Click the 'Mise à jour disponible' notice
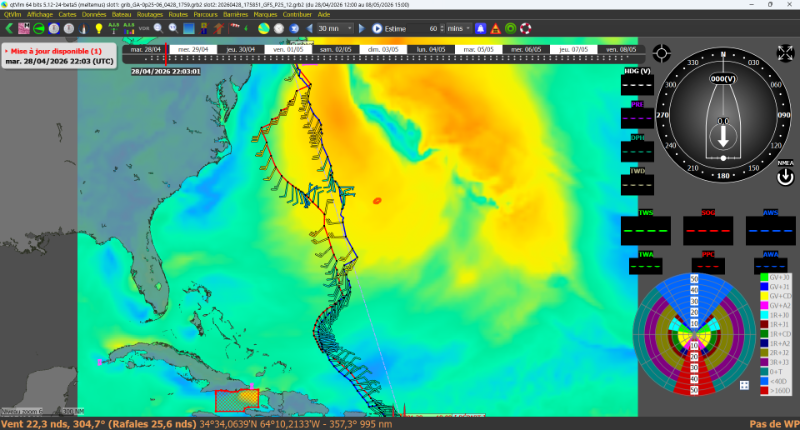800x430 pixels. tap(56, 50)
